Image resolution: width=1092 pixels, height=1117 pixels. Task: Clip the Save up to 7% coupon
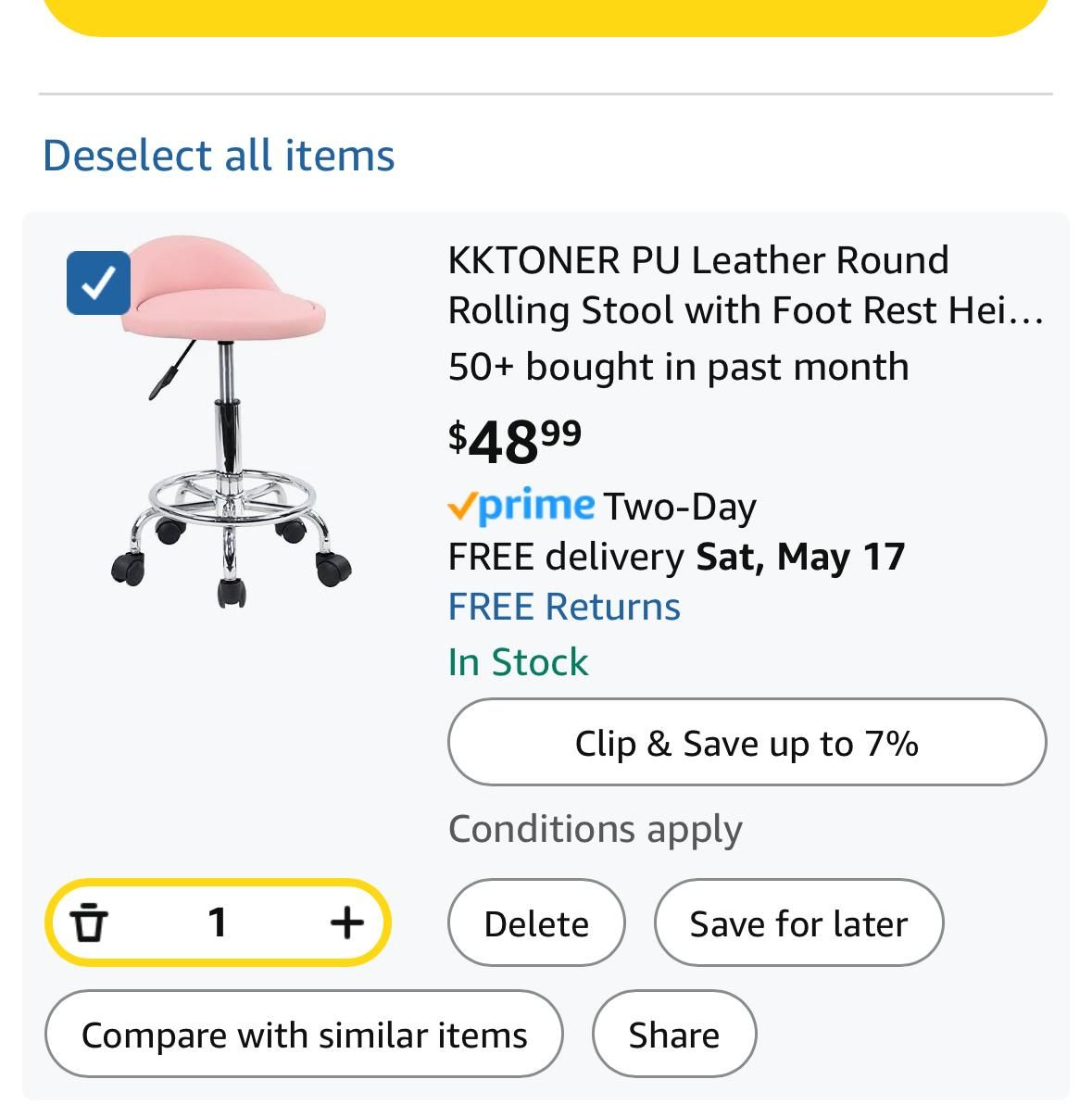point(747,743)
